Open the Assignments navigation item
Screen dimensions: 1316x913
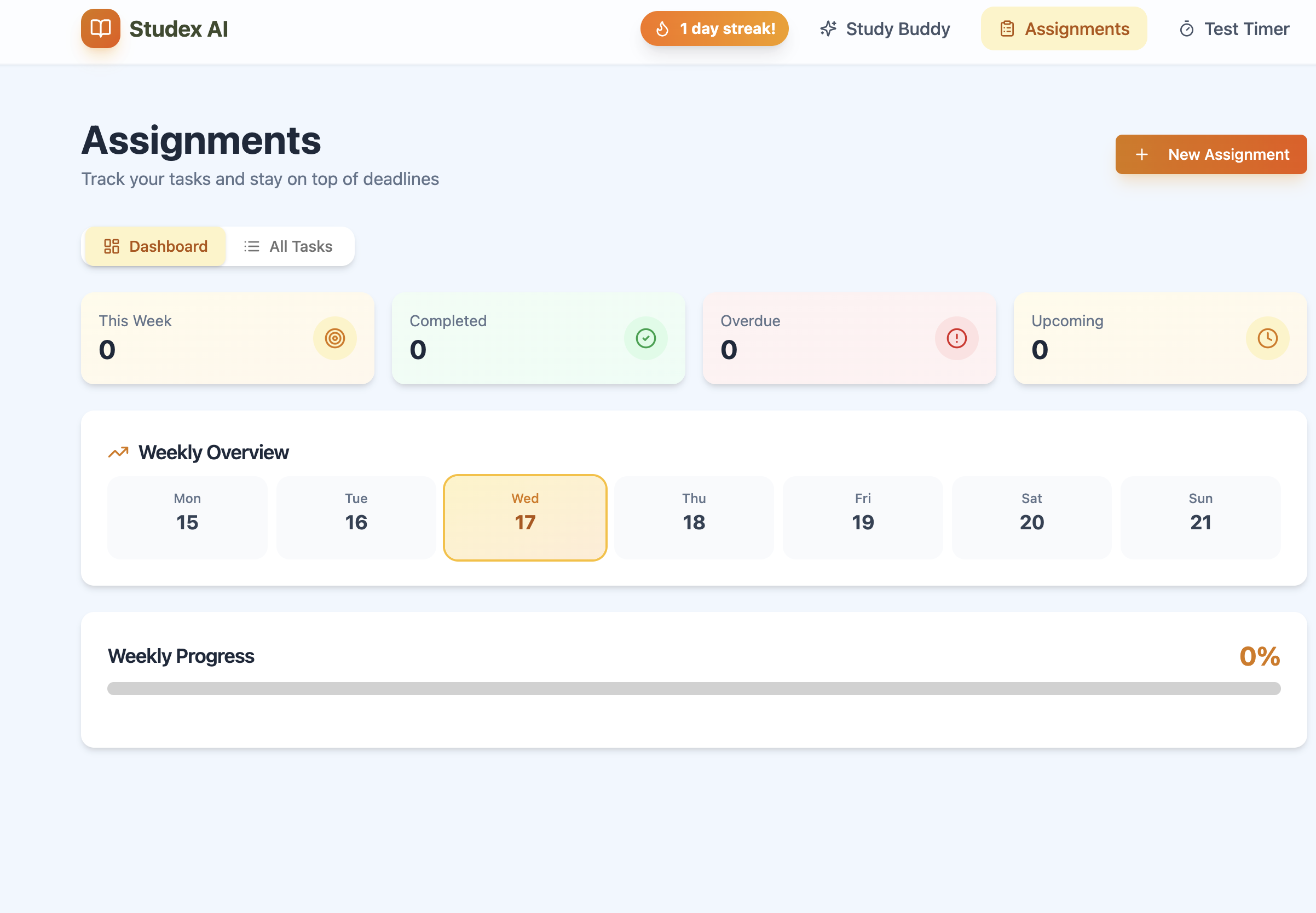(1064, 28)
